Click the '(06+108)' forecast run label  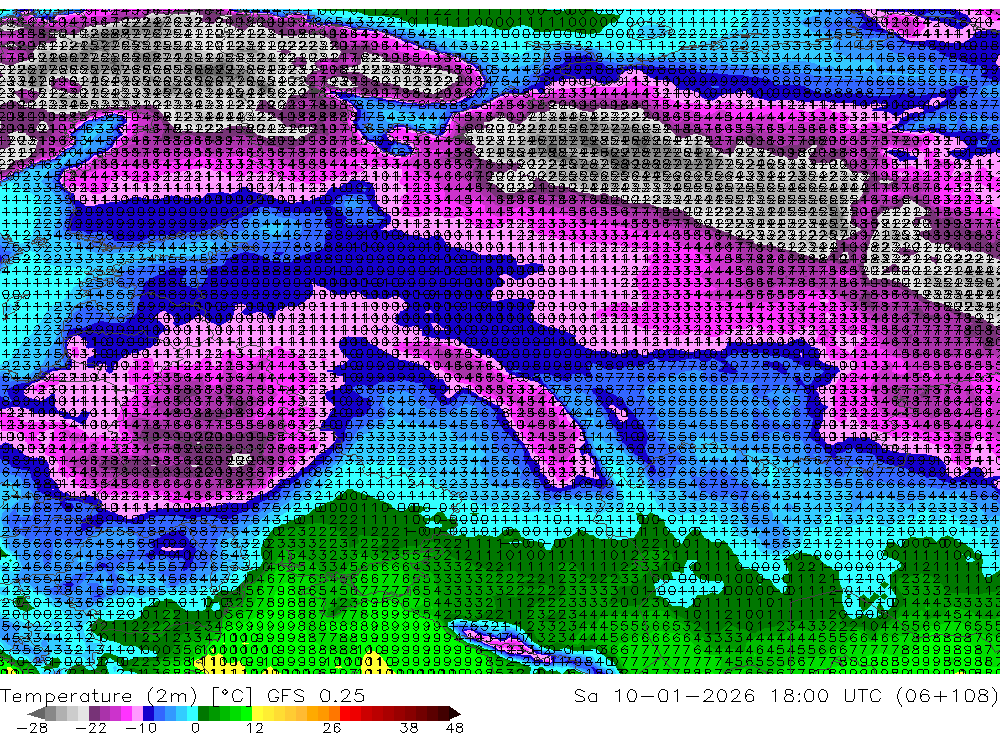947,695
